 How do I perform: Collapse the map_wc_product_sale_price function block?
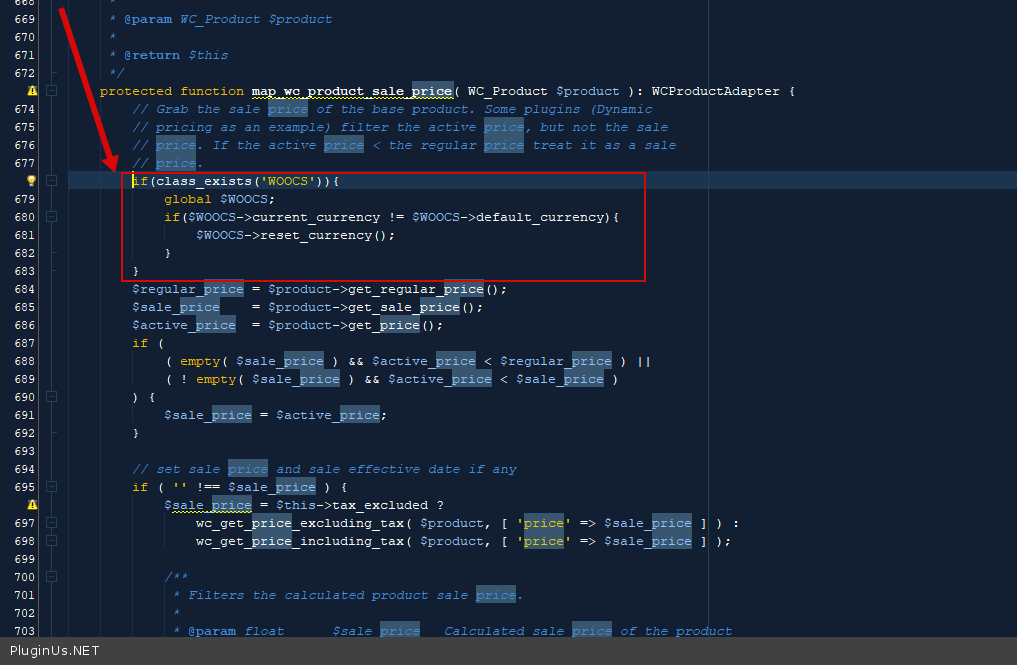pos(51,91)
